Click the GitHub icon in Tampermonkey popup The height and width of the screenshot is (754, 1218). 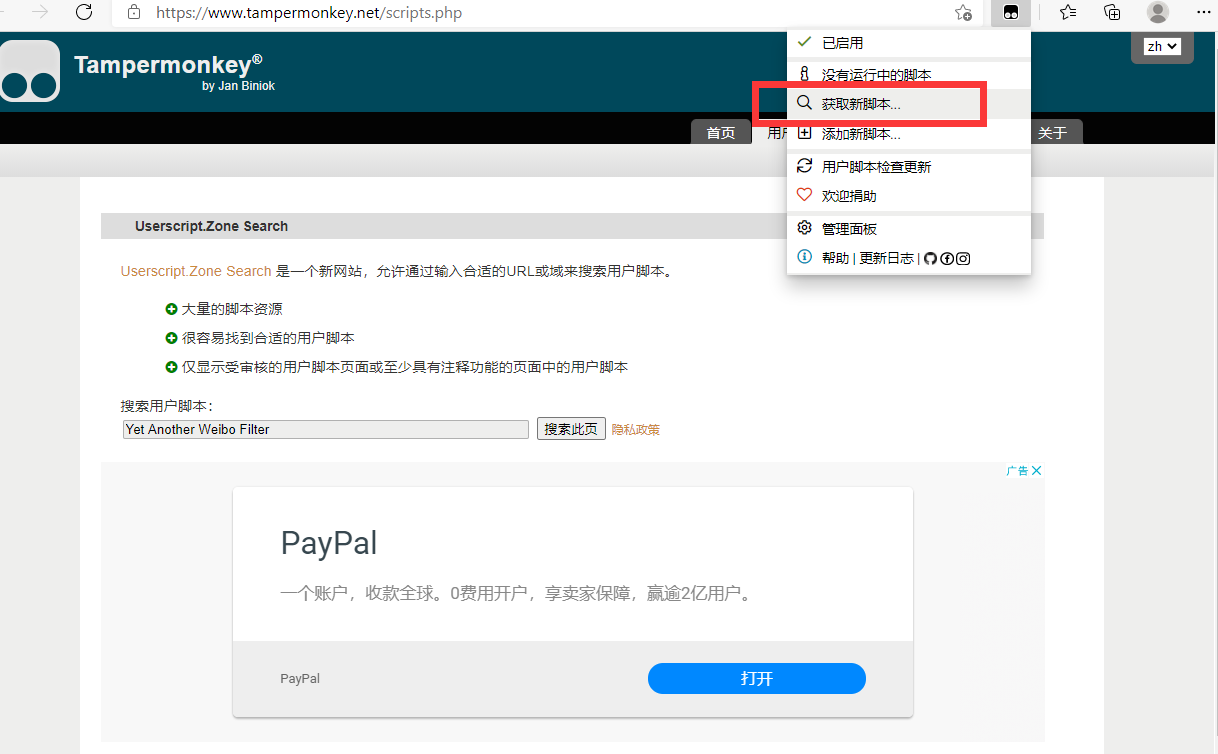[930, 258]
